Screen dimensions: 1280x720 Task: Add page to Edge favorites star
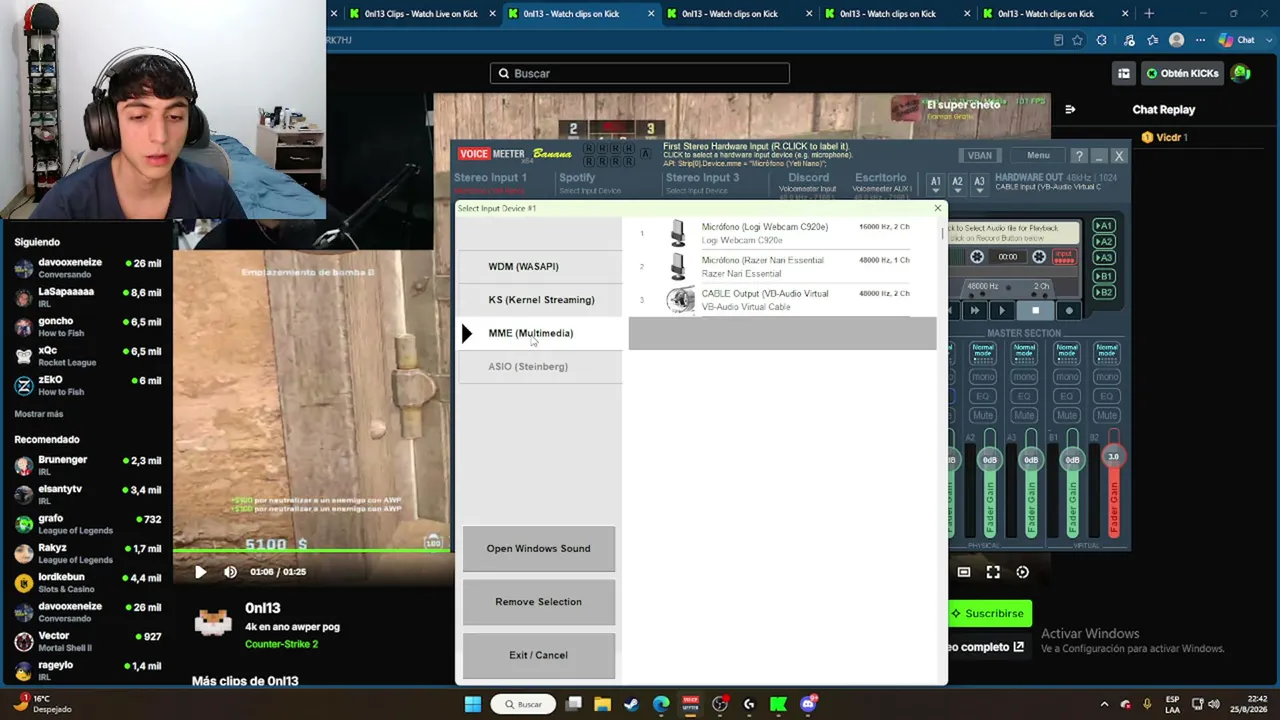[1077, 40]
